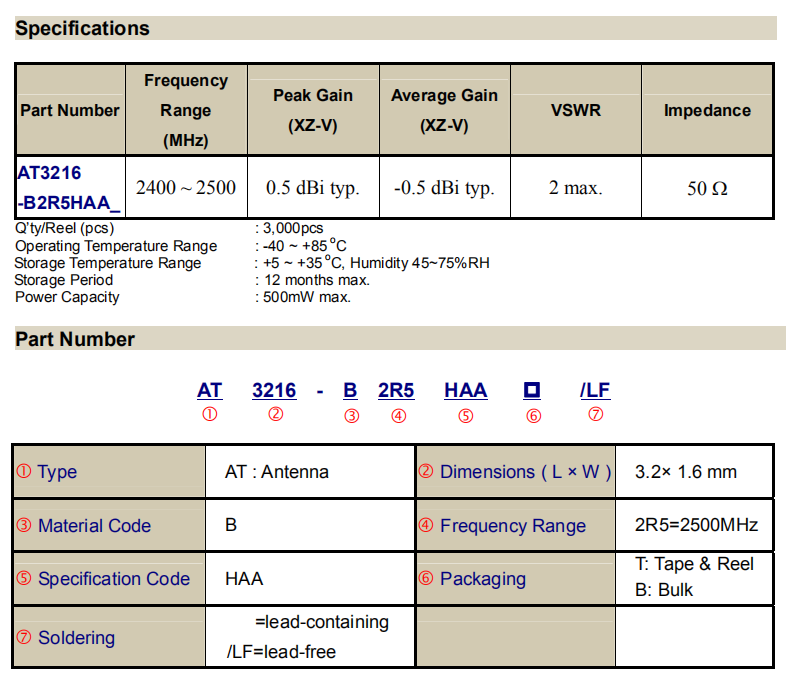The width and height of the screenshot is (791, 682).
Task: Click the underlined '2R5' code segment
Action: pyautogui.click(x=396, y=390)
